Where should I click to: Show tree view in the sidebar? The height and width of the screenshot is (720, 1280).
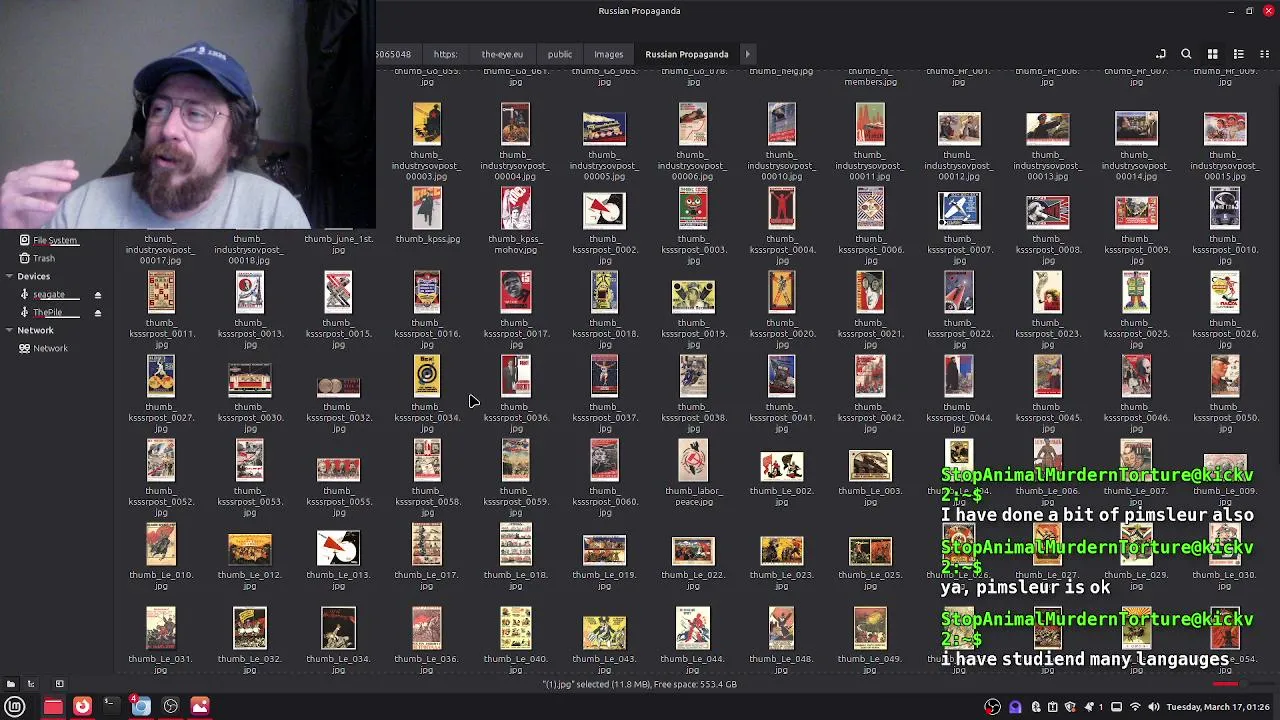click(31, 684)
